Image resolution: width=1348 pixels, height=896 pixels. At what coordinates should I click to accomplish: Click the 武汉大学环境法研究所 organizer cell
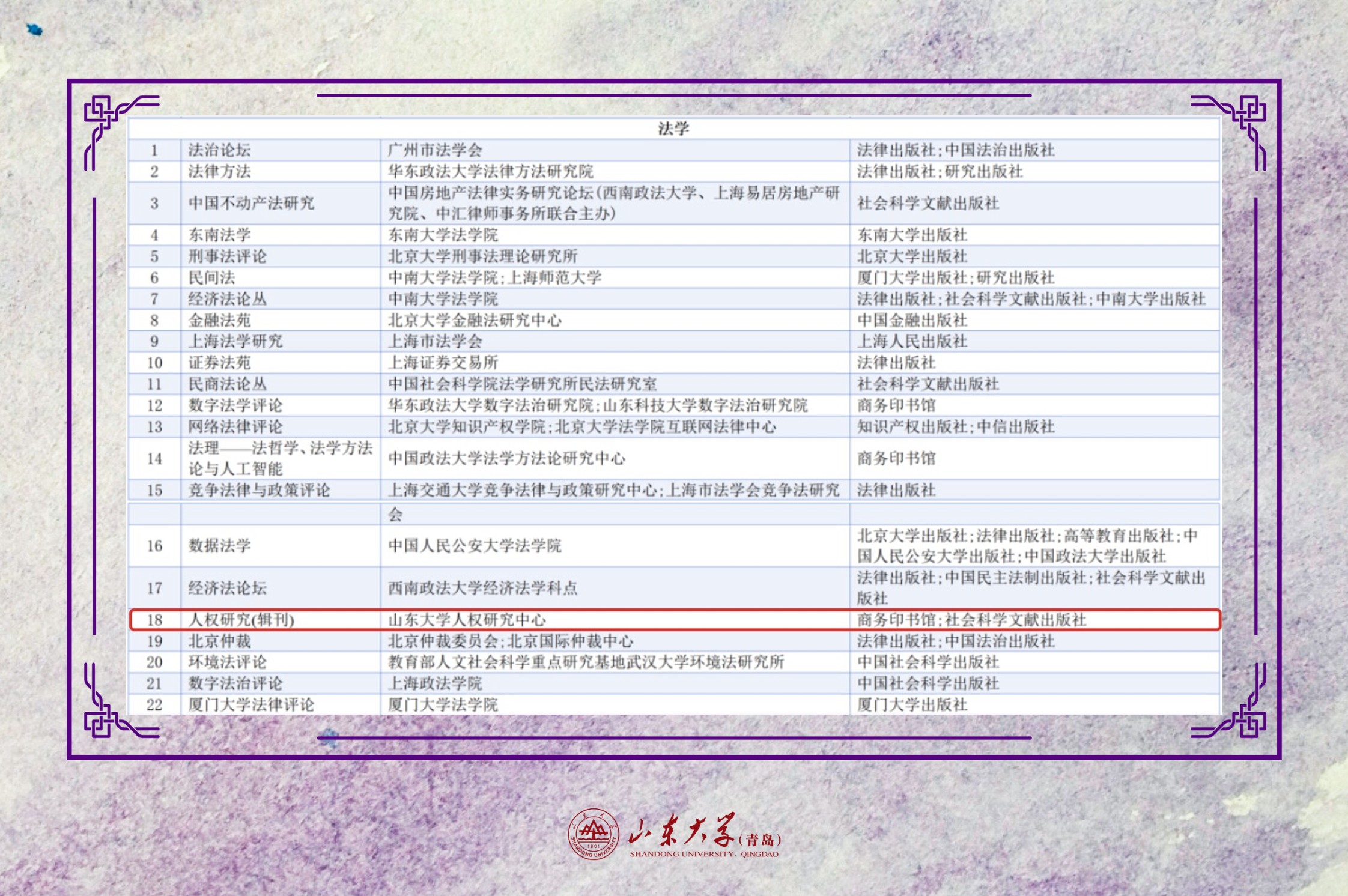tap(586, 662)
